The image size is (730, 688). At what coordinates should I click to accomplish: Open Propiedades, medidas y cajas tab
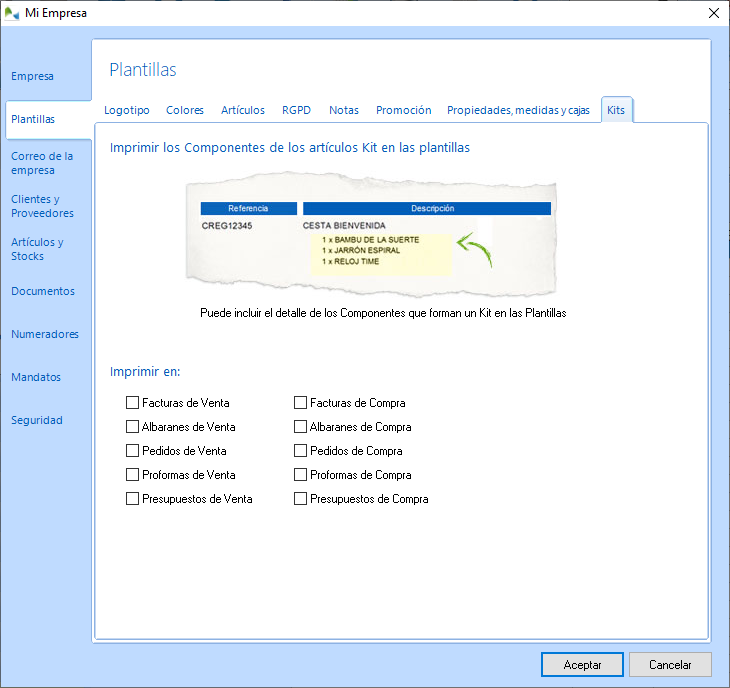pyautogui.click(x=518, y=110)
